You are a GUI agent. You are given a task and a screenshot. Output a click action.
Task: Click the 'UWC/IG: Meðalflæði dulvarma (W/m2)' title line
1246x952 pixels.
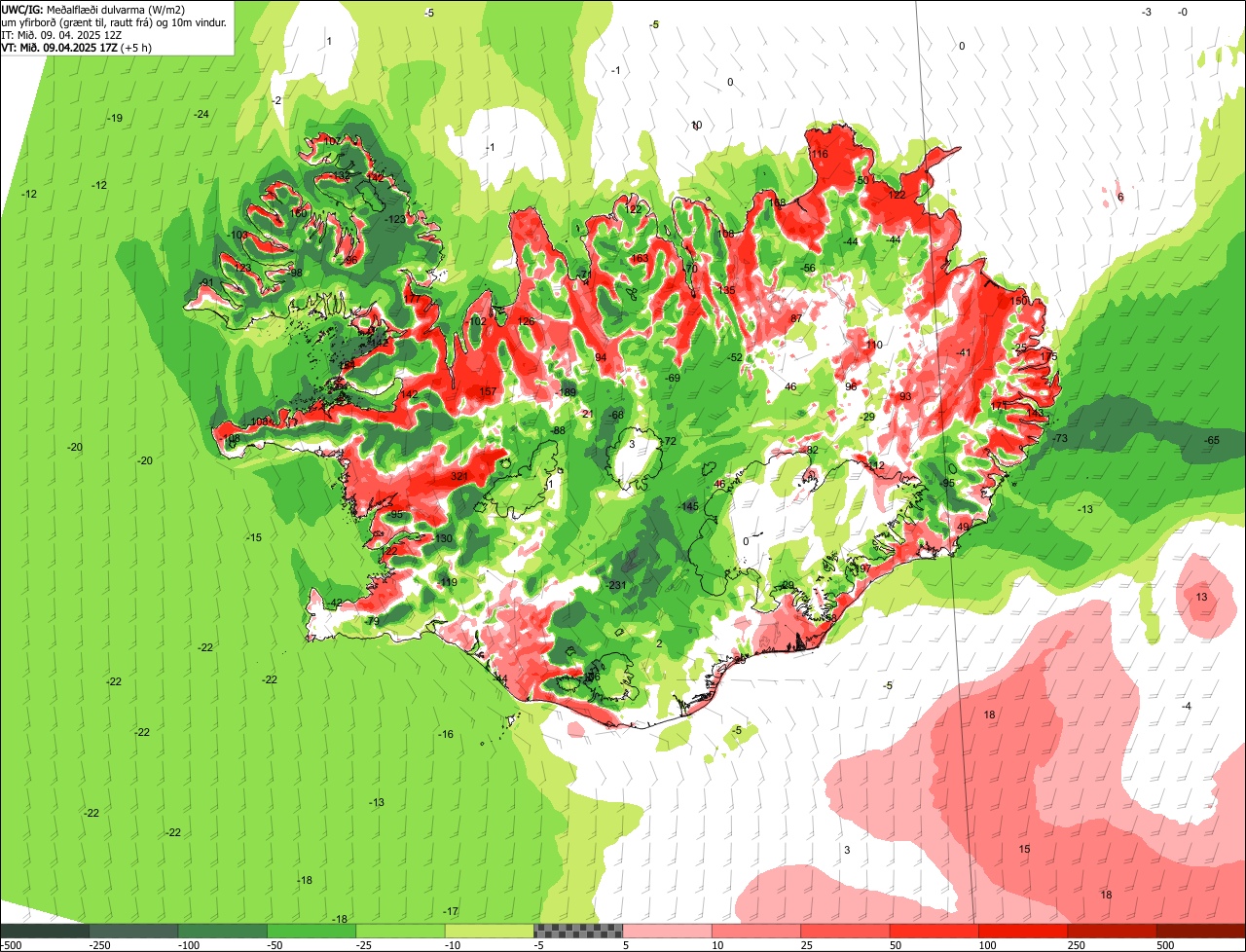[x=93, y=9]
